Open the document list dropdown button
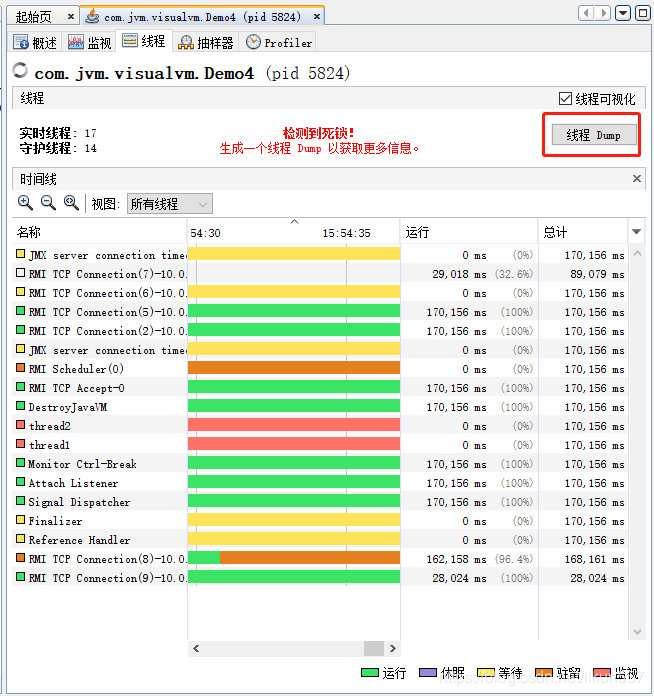654x696 pixels. 623,13
